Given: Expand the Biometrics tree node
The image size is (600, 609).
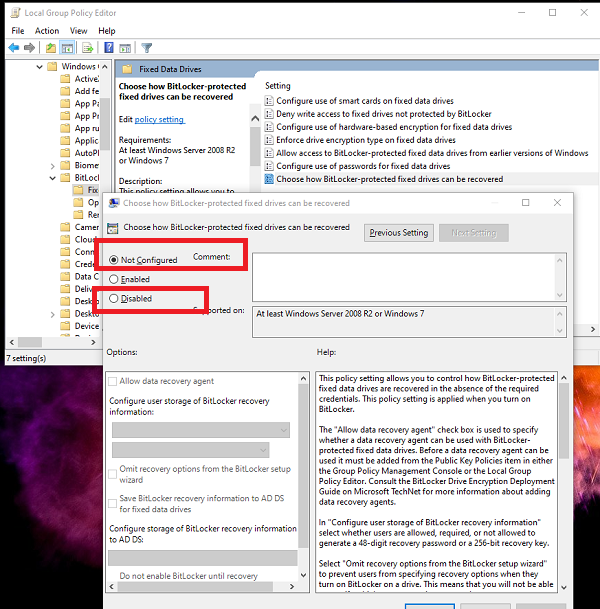Looking at the screenshot, I should coord(52,166).
